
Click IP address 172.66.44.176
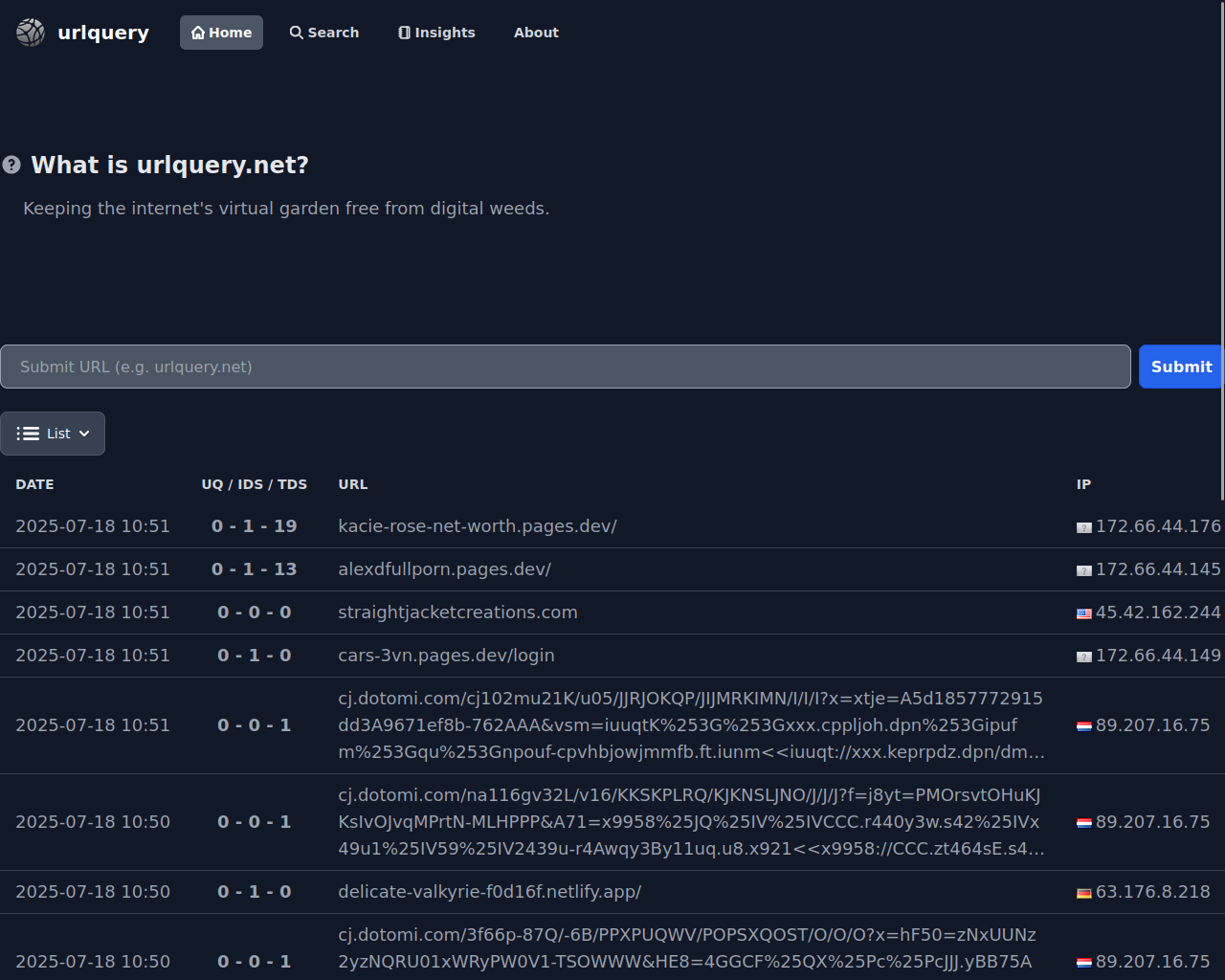1158,526
